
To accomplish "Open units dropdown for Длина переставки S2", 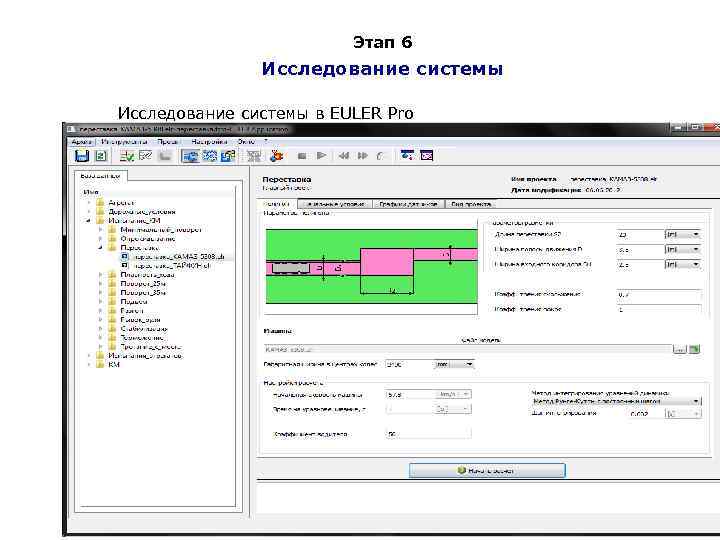I will (x=683, y=235).
